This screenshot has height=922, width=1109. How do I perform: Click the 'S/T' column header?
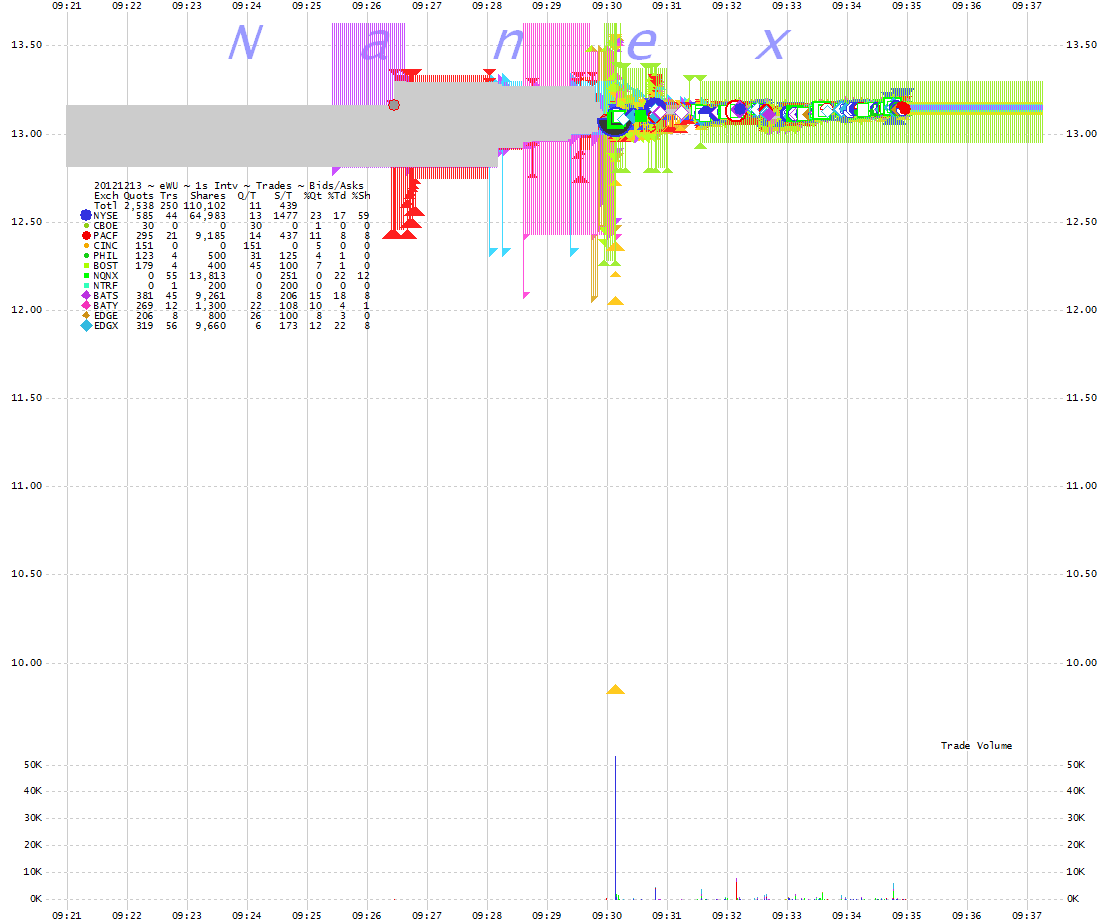283,196
